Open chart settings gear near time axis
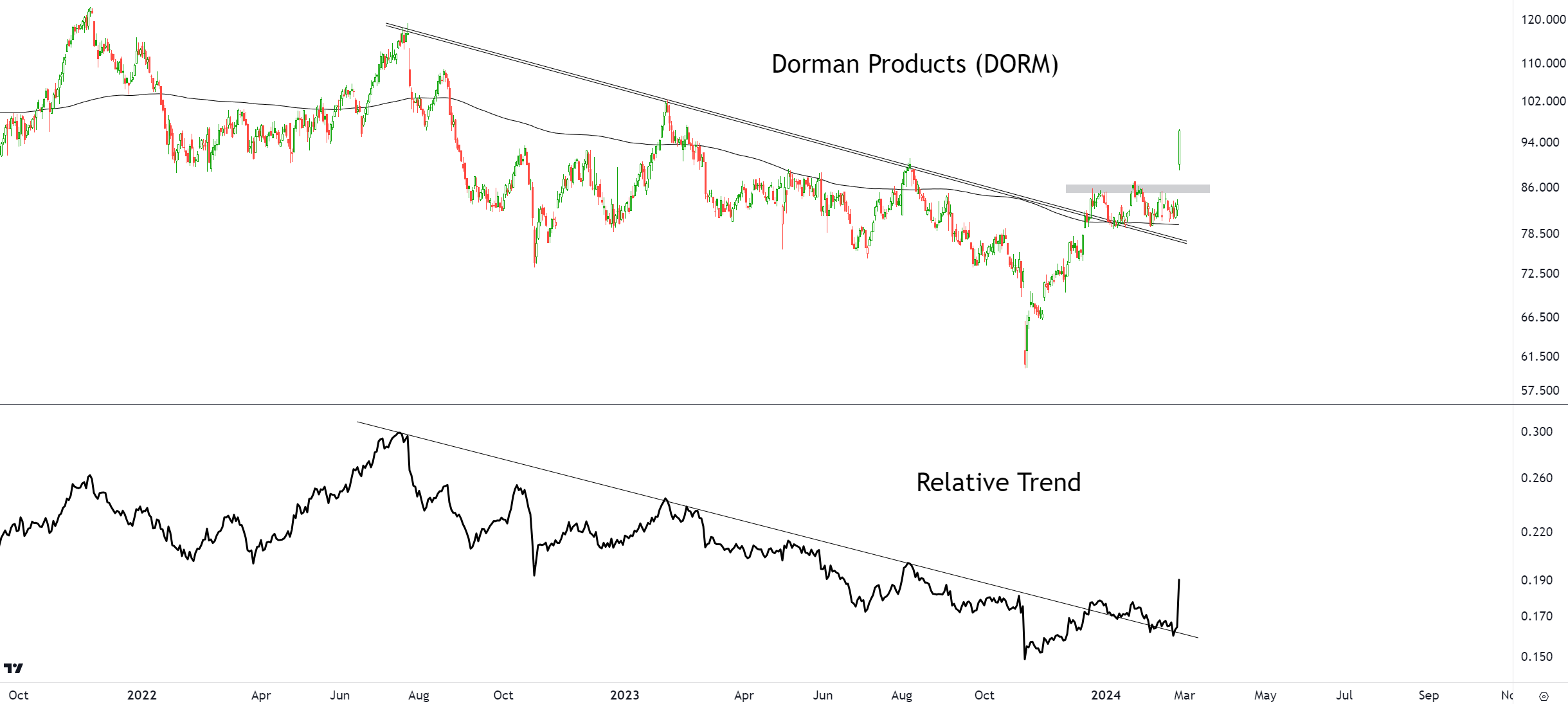This screenshot has width=1568, height=704. tap(1544, 696)
